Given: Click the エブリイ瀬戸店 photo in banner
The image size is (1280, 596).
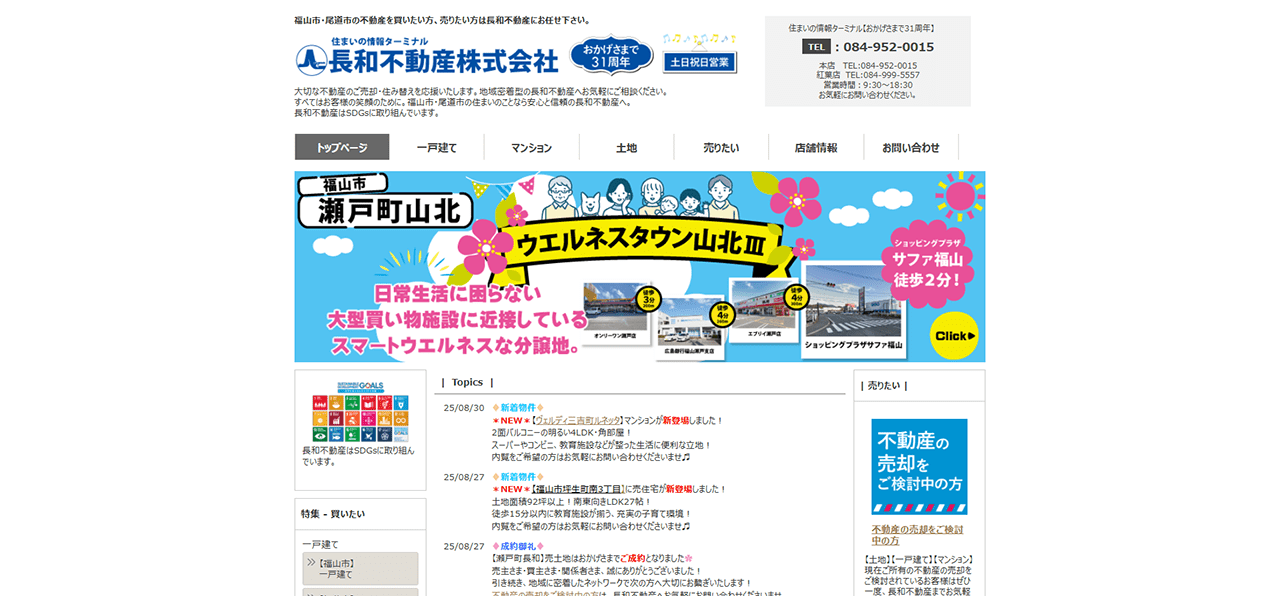Looking at the screenshot, I should tap(765, 312).
